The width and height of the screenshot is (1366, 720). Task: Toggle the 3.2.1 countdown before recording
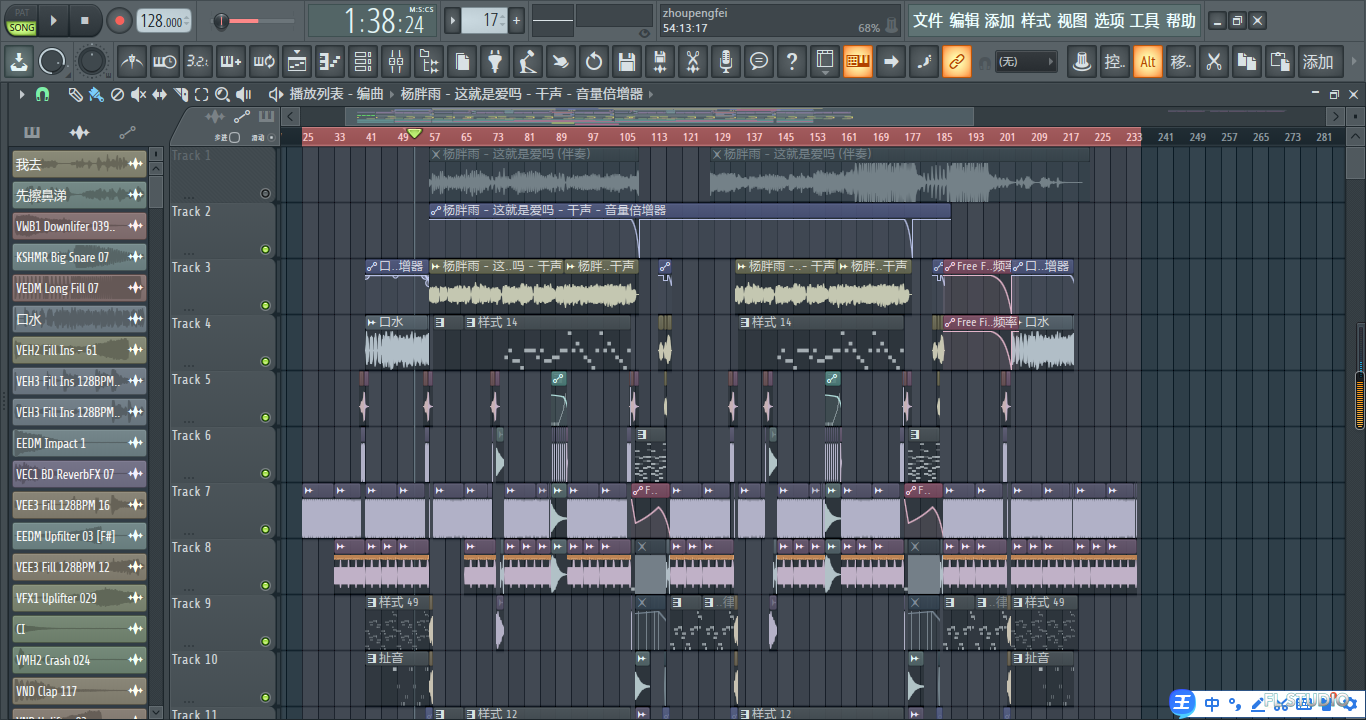198,62
